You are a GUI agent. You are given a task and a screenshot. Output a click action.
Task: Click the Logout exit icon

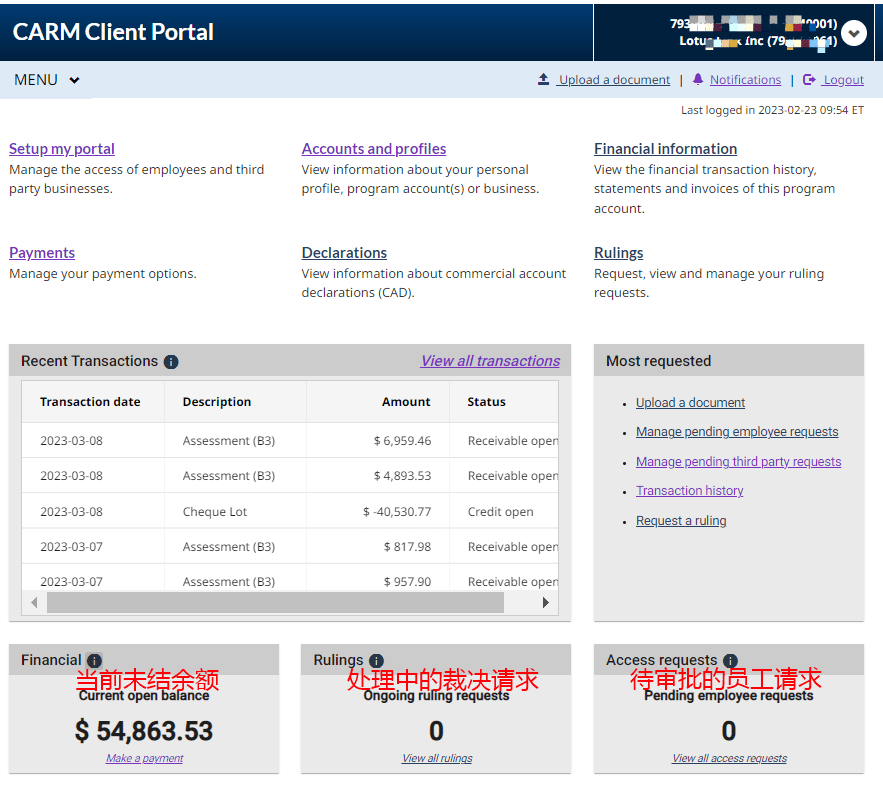click(809, 80)
